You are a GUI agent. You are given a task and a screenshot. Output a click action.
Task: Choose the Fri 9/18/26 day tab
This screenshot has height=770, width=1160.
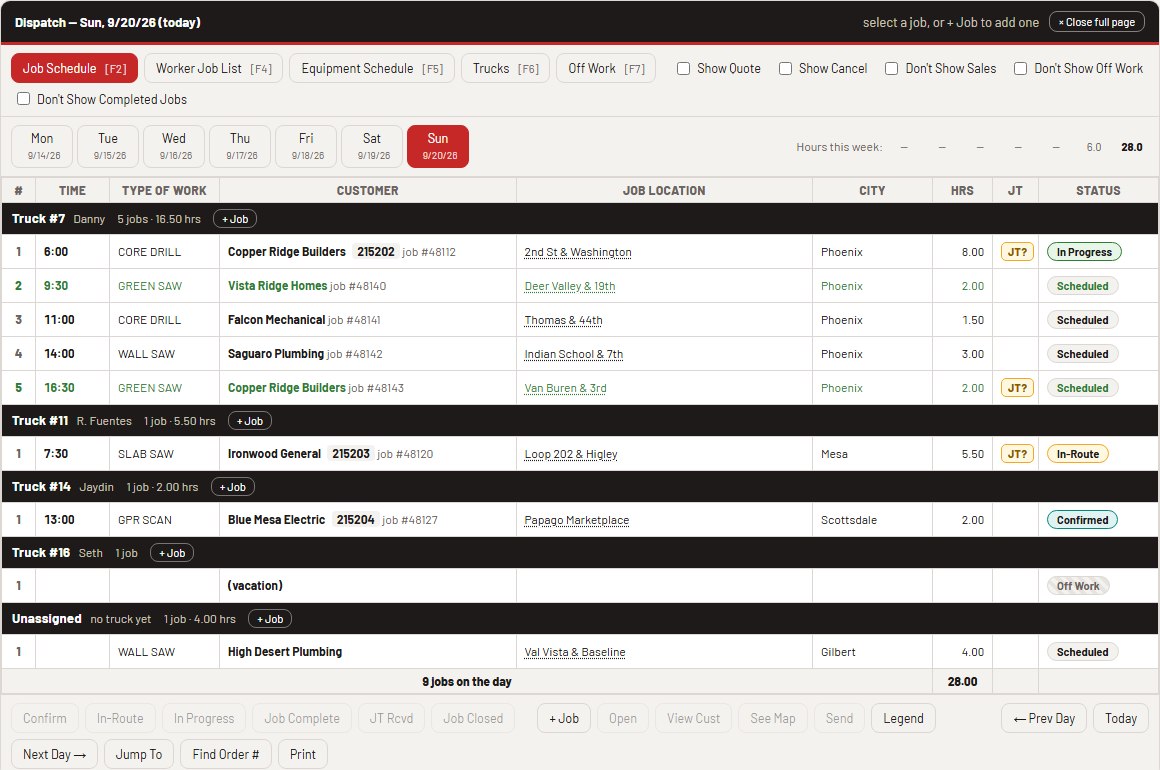pos(306,146)
